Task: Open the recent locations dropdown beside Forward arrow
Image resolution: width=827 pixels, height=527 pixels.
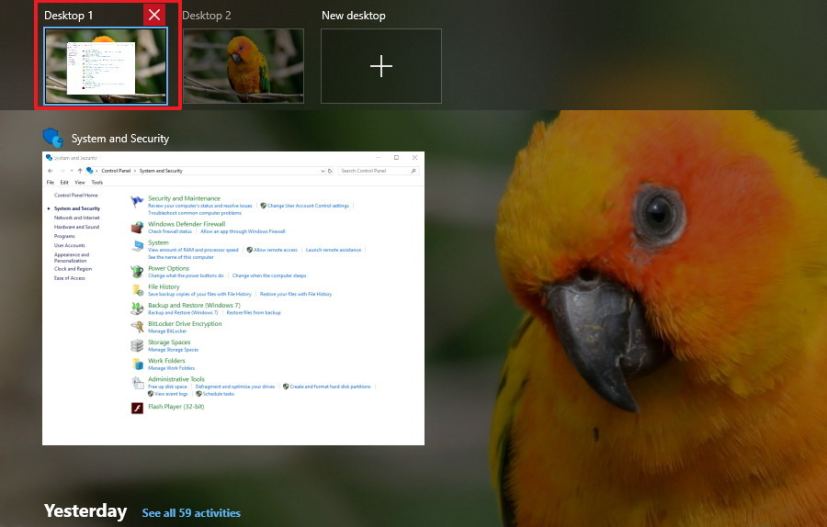Action: (72, 171)
